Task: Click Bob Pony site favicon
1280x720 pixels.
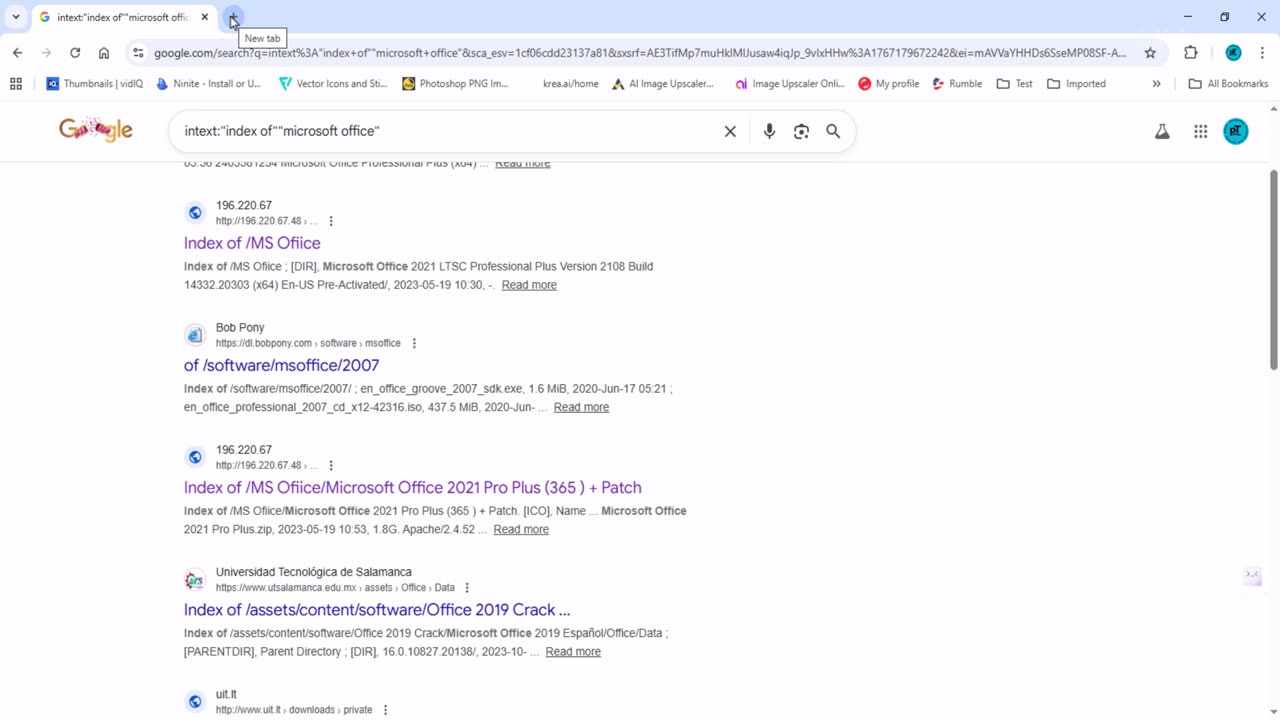Action: pos(195,335)
